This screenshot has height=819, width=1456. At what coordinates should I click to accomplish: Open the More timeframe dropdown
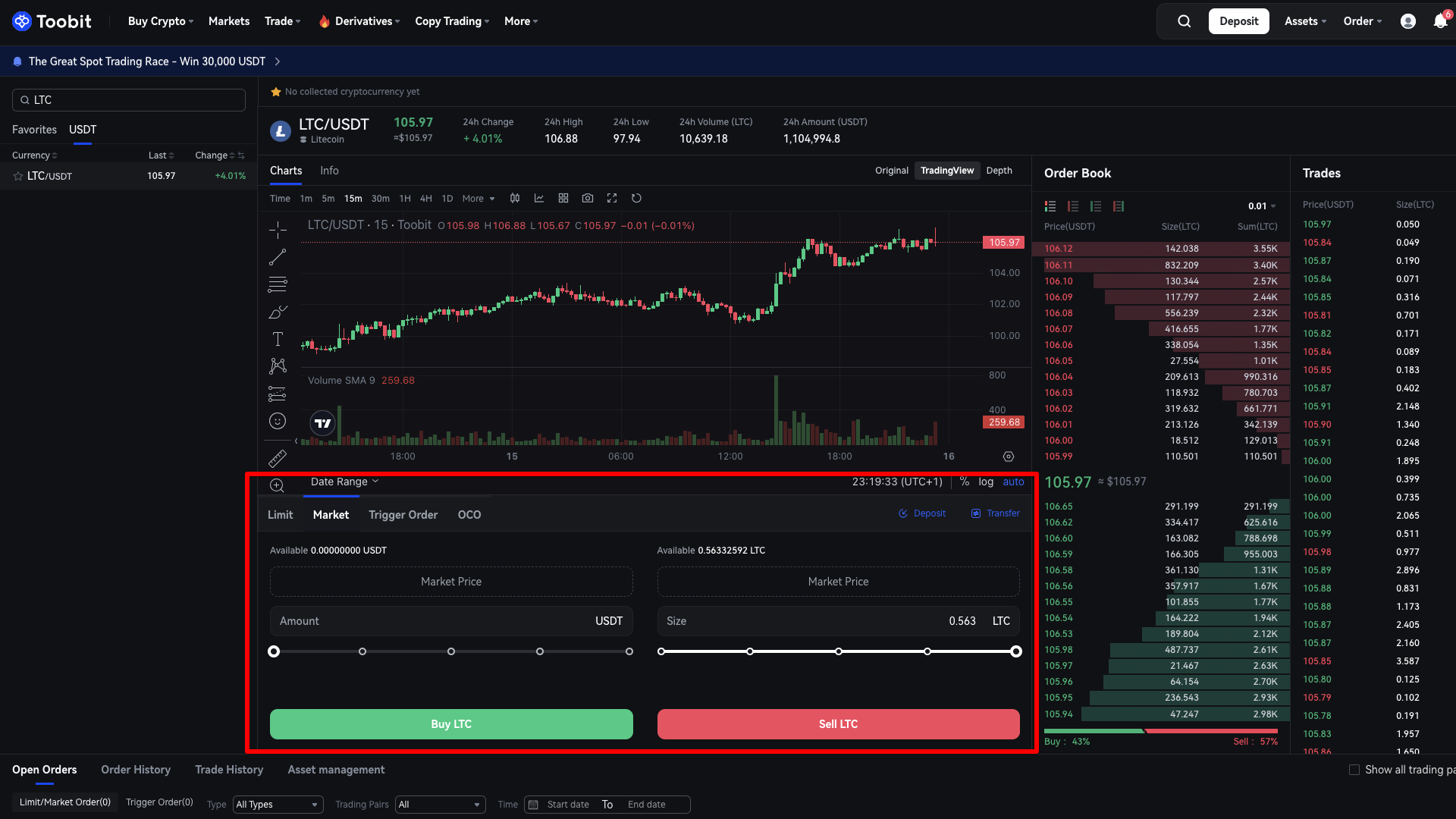[x=479, y=198]
